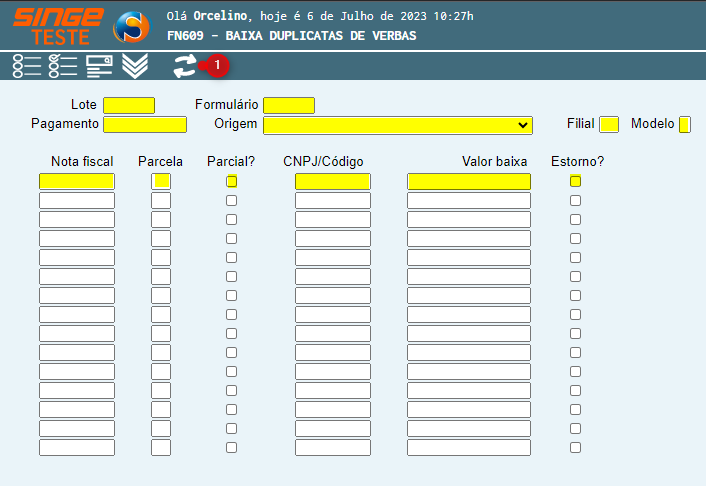
Task: Click the first row Nota fiscal field
Action: point(77,181)
